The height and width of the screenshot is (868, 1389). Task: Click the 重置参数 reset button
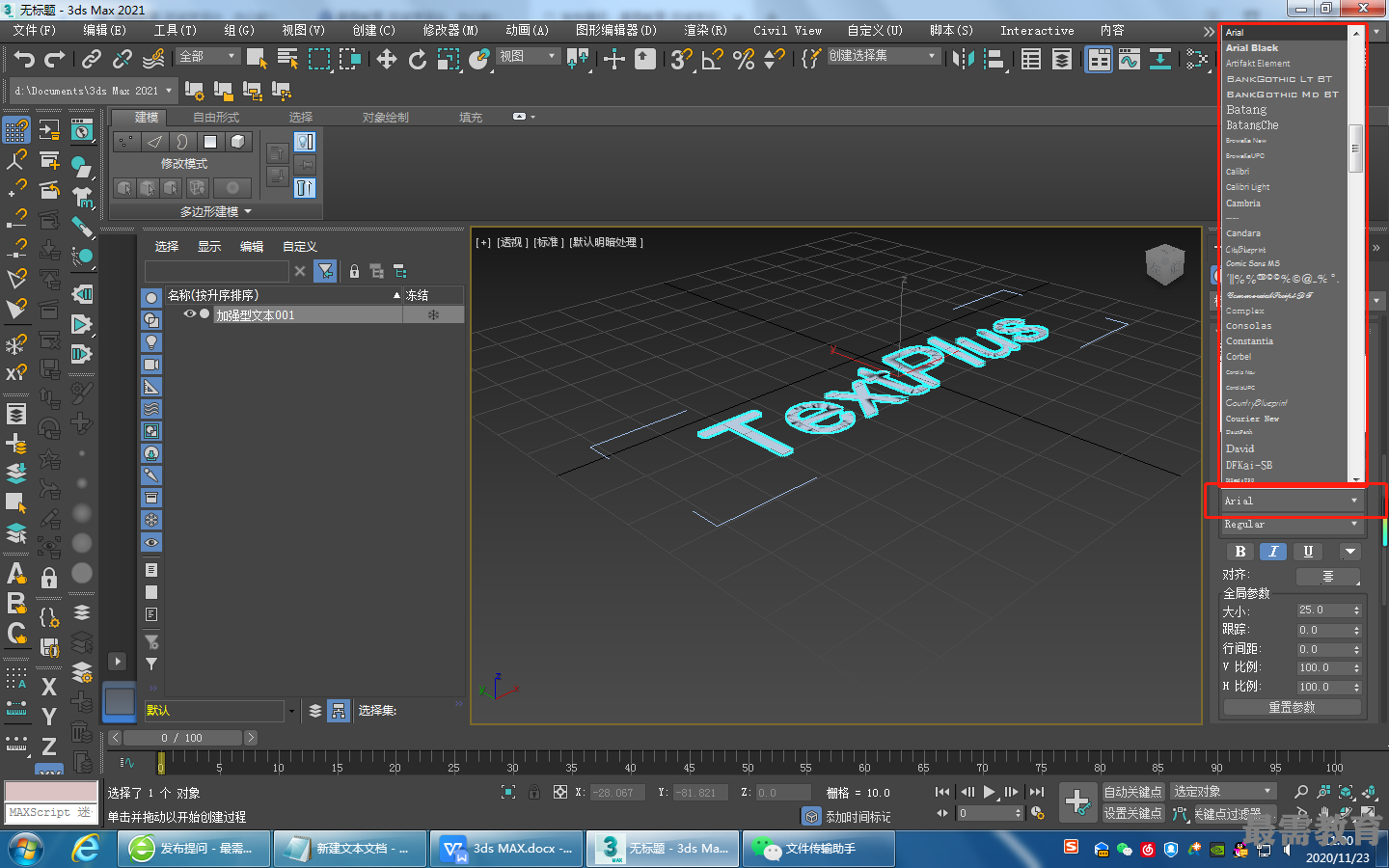1293,707
